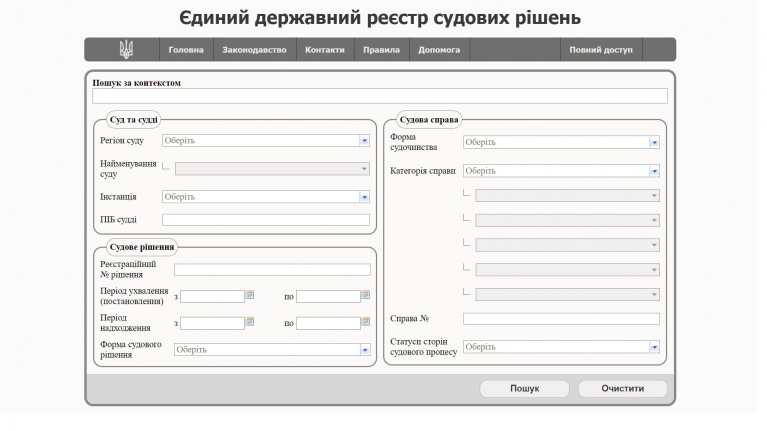Image resolution: width=767 pixels, height=431 pixels.
Task: Focus the ПІБ судді input field
Action: 266,220
